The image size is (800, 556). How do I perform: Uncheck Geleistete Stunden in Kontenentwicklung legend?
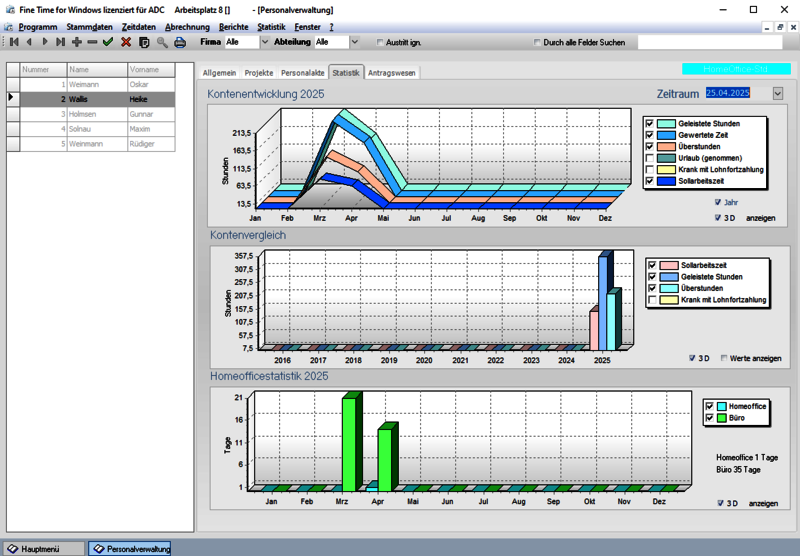(x=649, y=123)
